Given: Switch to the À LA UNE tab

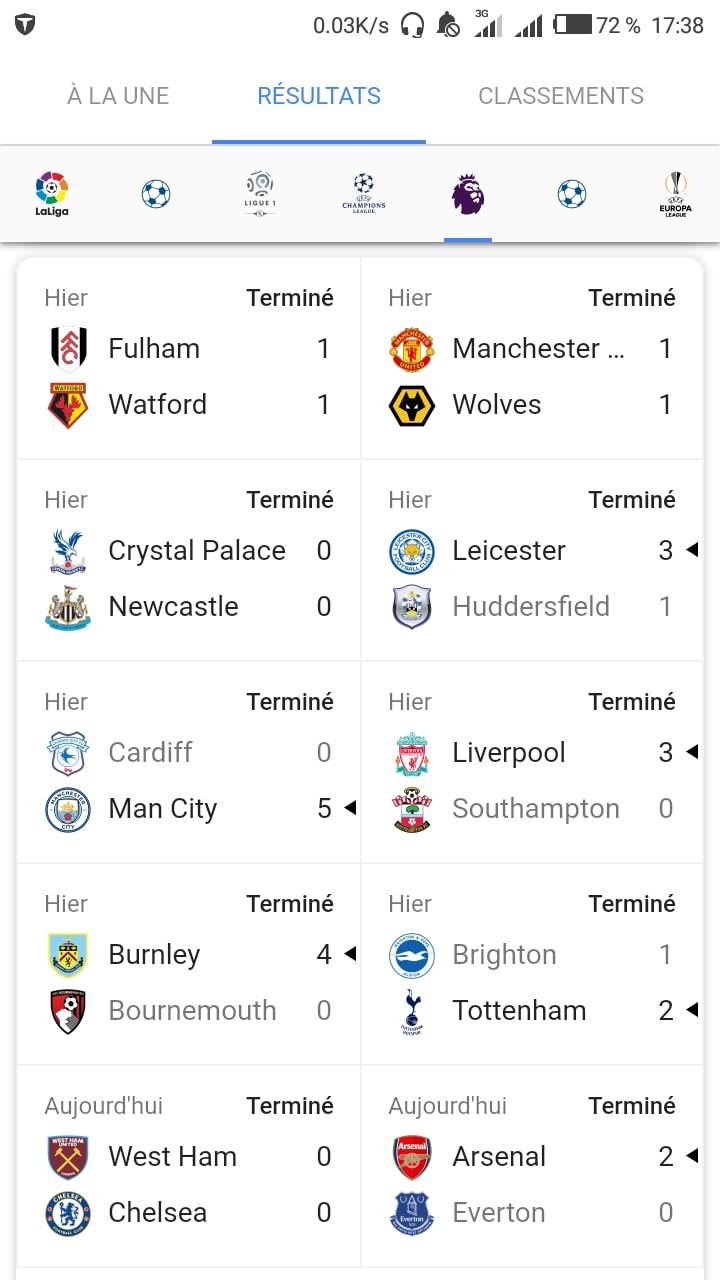Looking at the screenshot, I should pyautogui.click(x=118, y=96).
